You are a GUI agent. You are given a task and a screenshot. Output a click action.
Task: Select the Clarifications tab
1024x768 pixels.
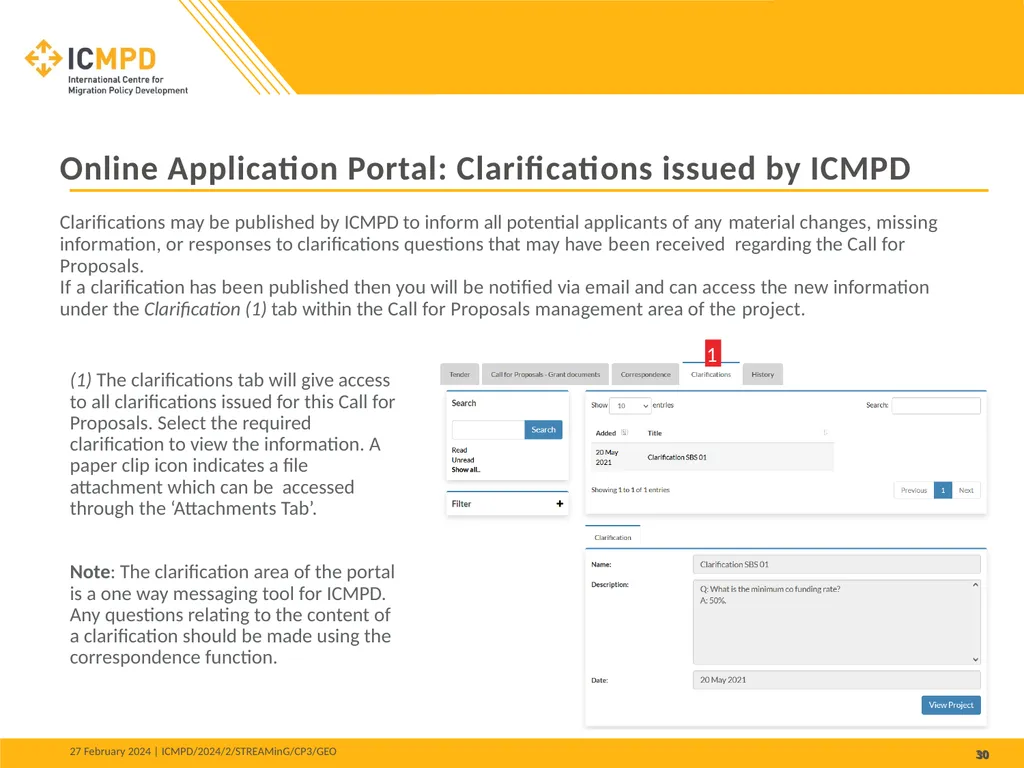pyautogui.click(x=711, y=374)
